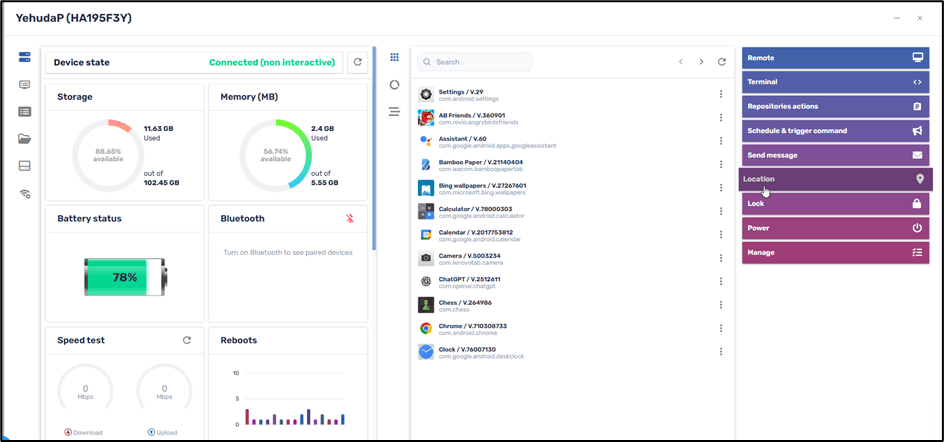Go to next page of apps
Screen dimensions: 944x442
pos(701,62)
